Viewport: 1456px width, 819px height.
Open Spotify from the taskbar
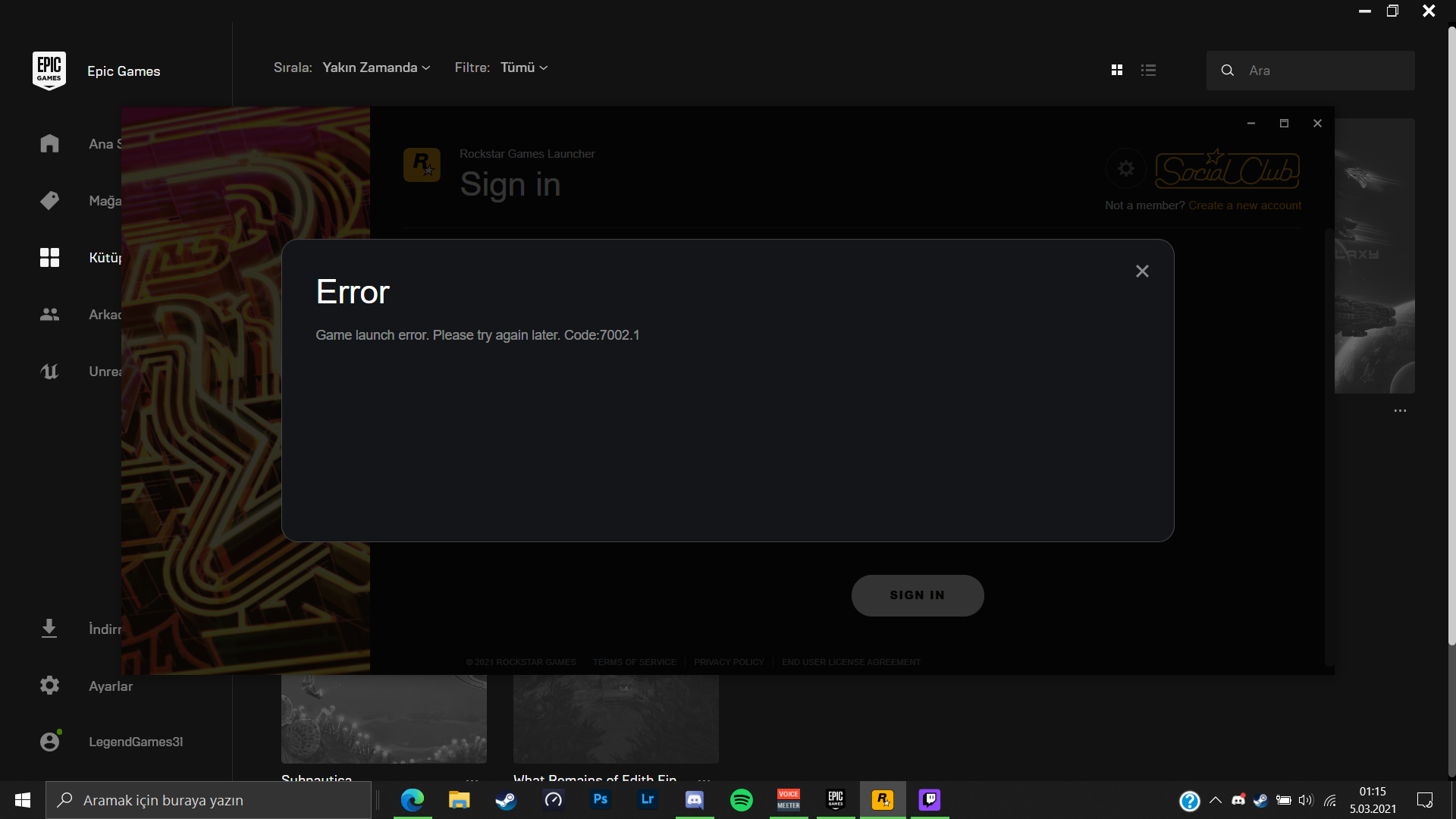coord(741,800)
